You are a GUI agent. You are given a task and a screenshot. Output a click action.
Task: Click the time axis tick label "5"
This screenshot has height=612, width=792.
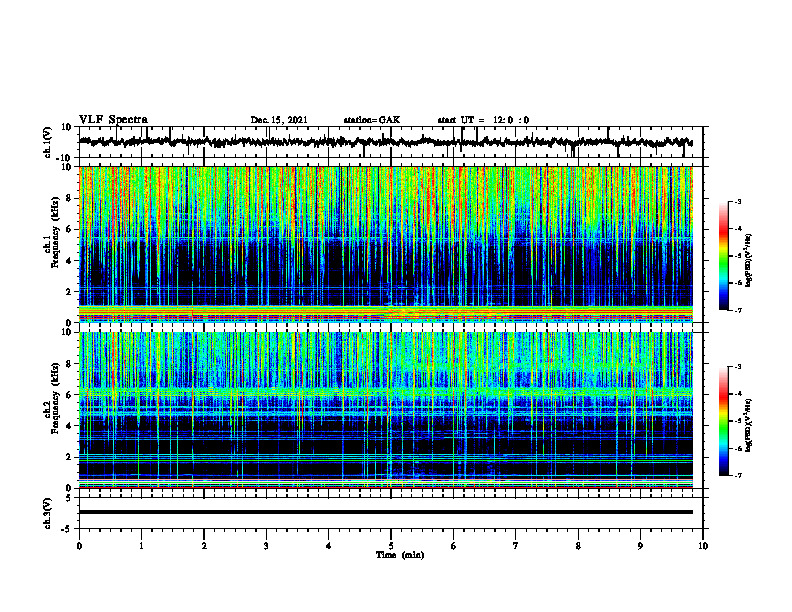[391, 546]
